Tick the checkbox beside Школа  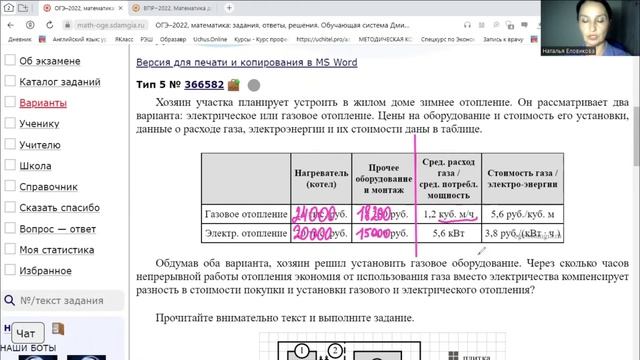click(10, 165)
